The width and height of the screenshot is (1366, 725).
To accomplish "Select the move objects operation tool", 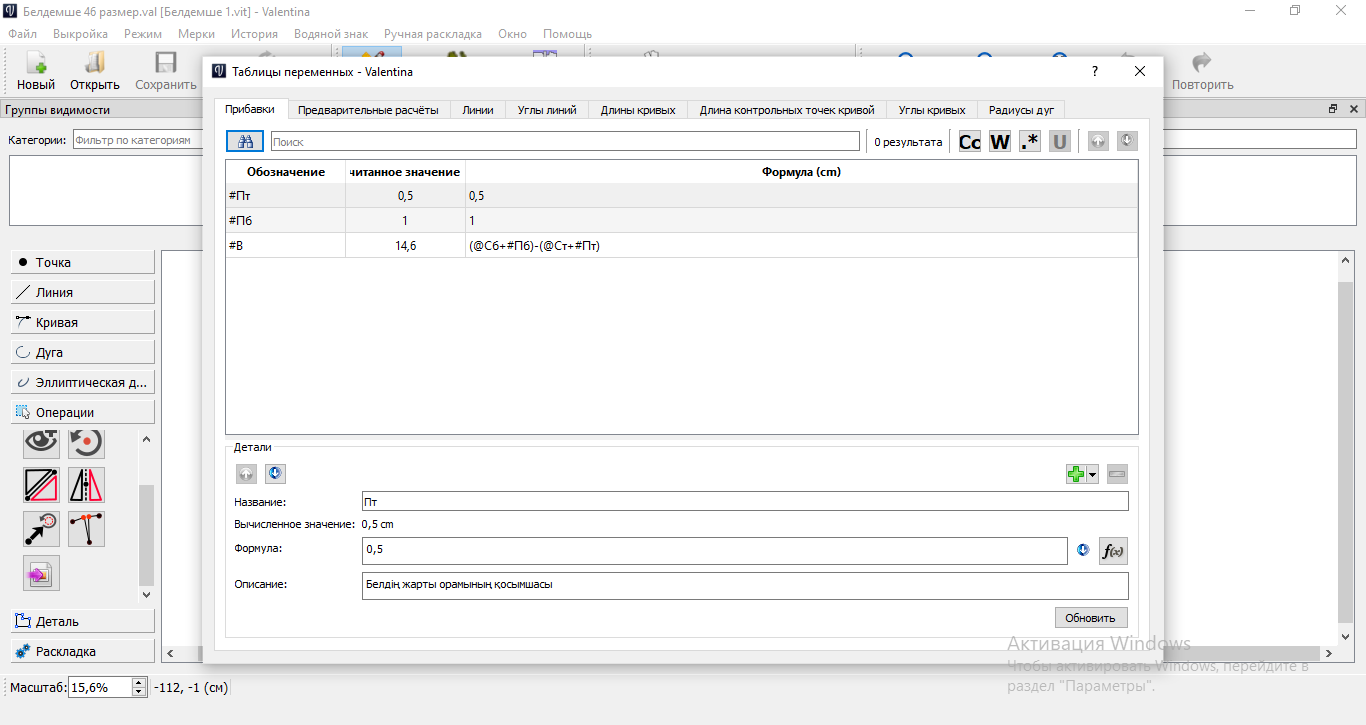I will [x=42, y=529].
